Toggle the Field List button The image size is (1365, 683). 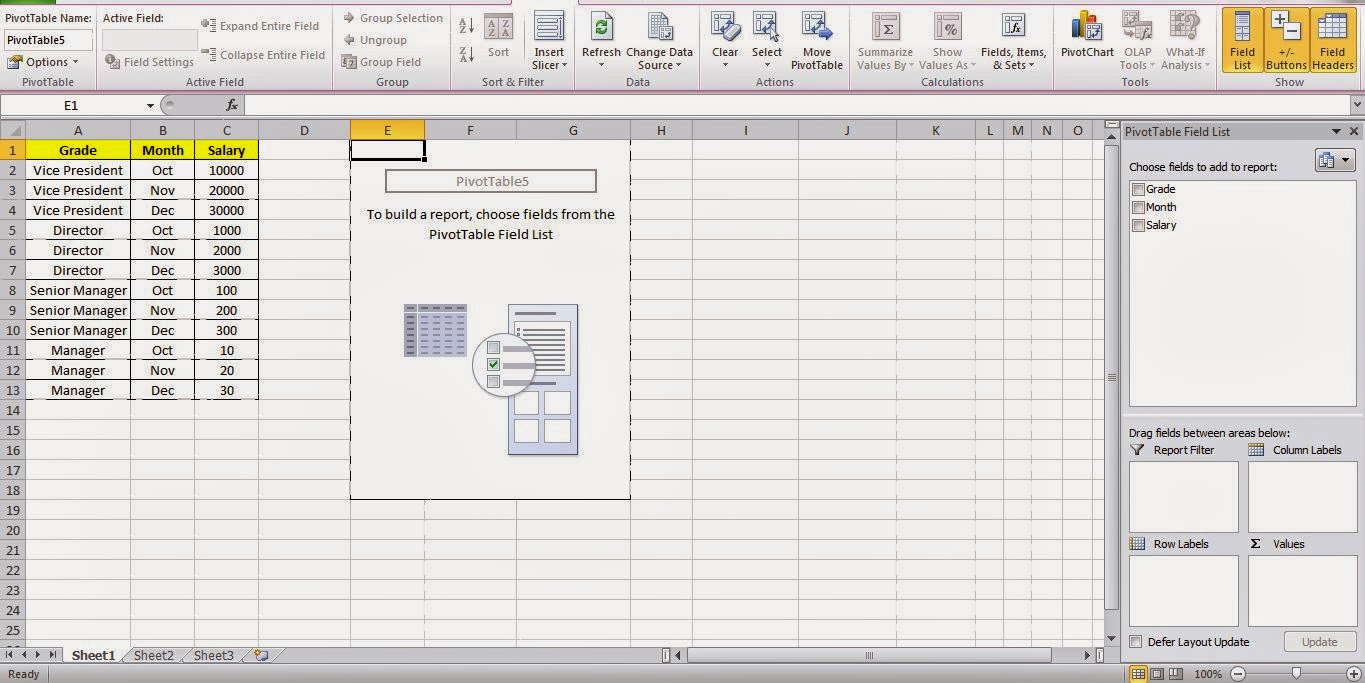coord(1242,40)
